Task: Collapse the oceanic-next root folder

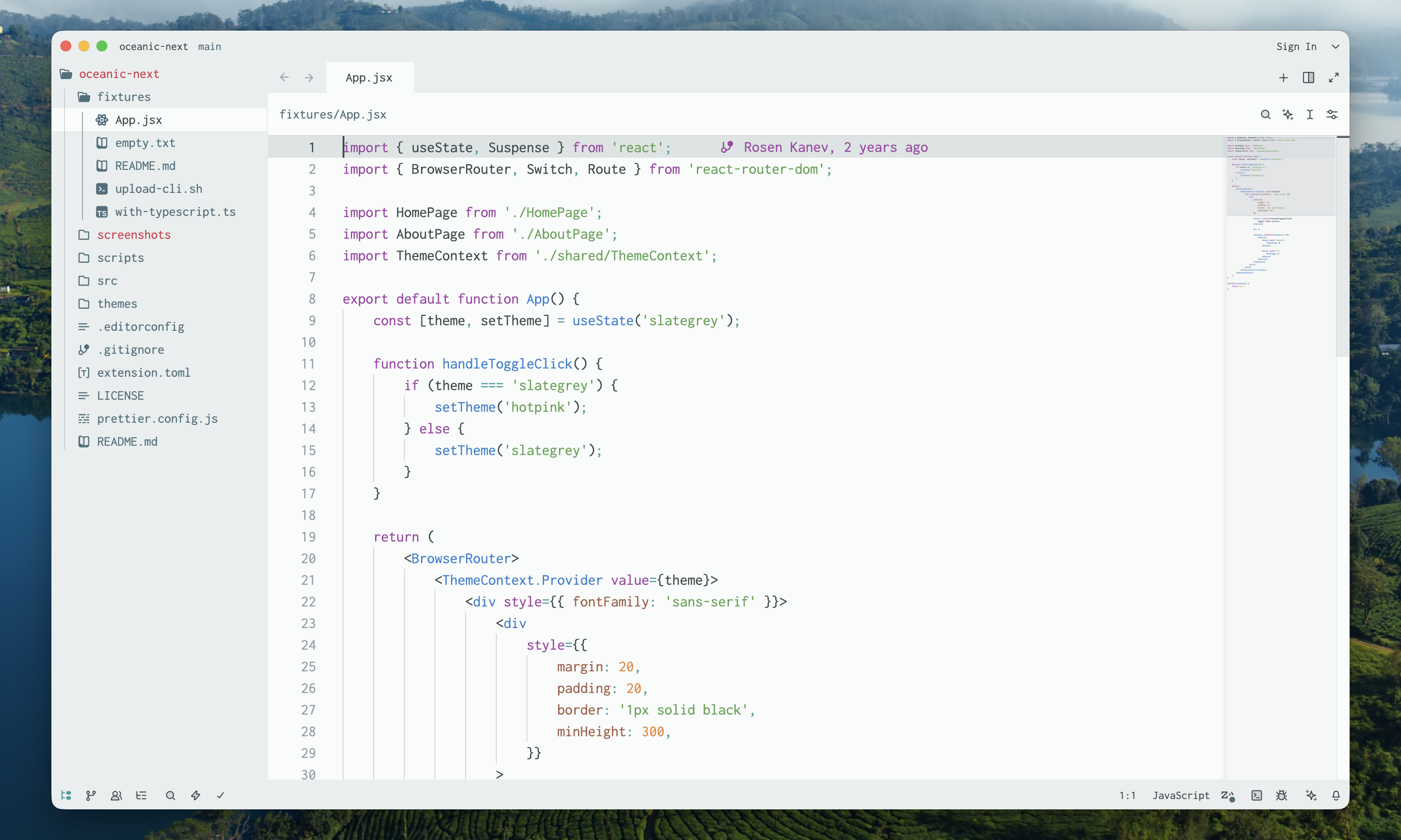Action: [159, 73]
